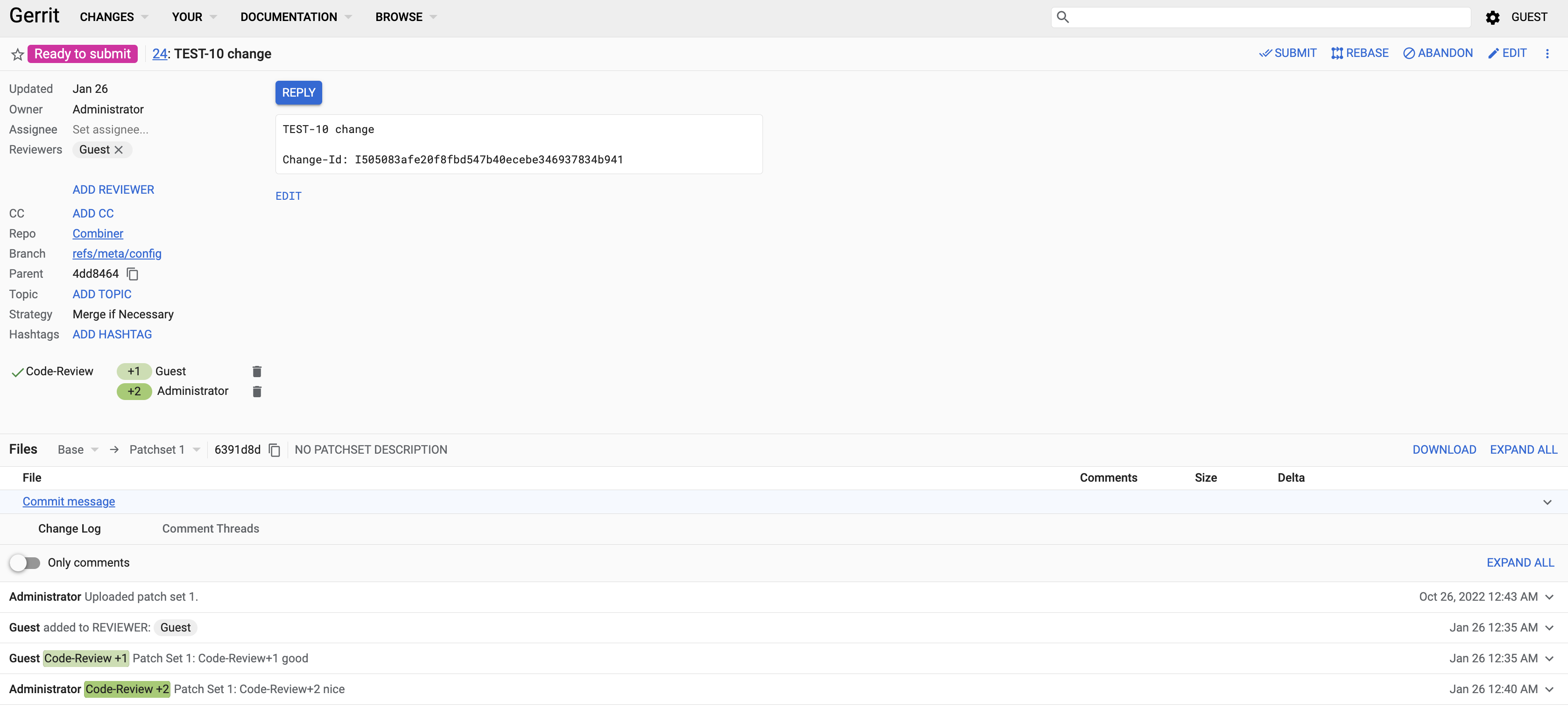Copy the patchset hash 6391d8d

pos(274,450)
